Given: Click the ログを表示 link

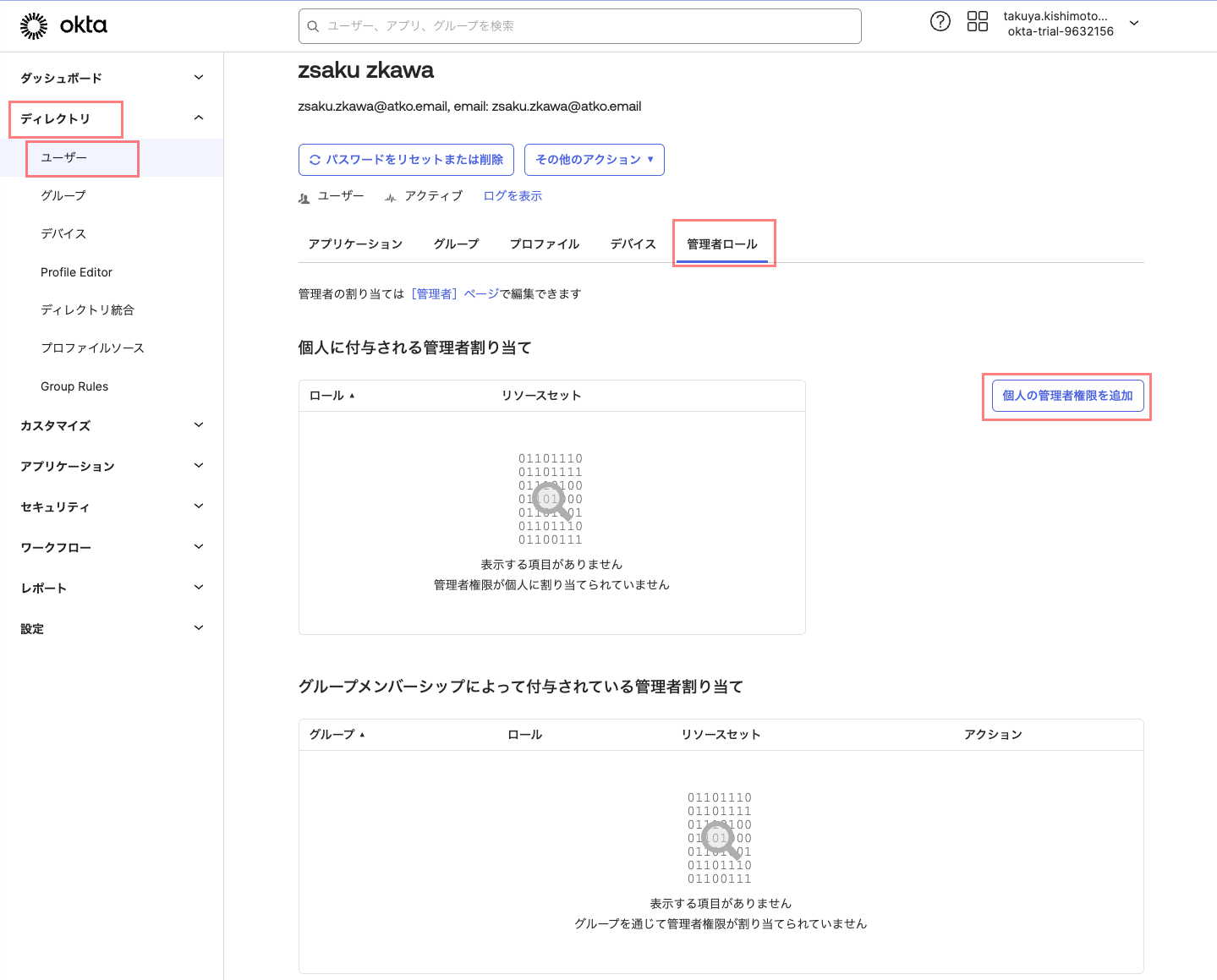Looking at the screenshot, I should click(512, 195).
